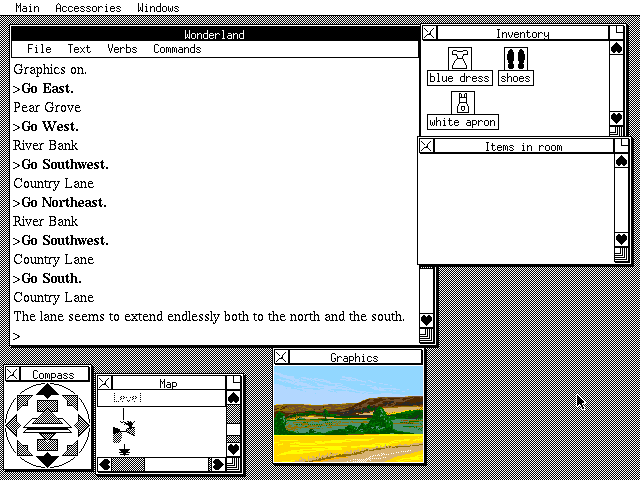Click the Items in room title bar
The image size is (640, 480).
[x=524, y=146]
